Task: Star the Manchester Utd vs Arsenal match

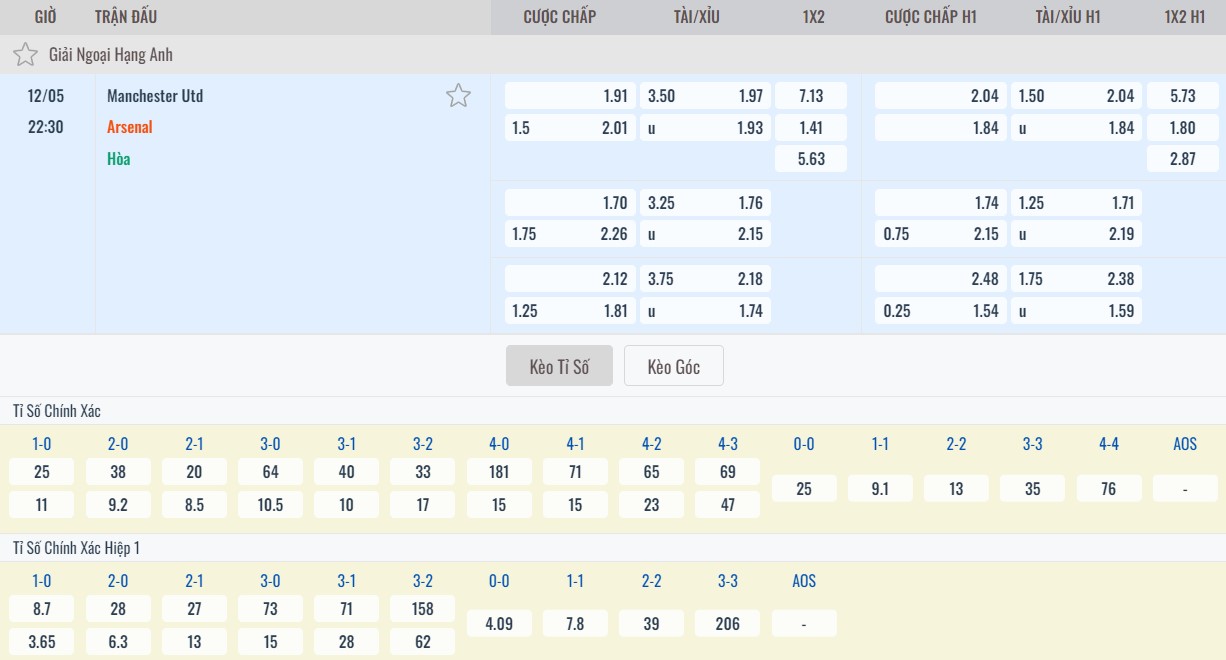Action: (458, 96)
